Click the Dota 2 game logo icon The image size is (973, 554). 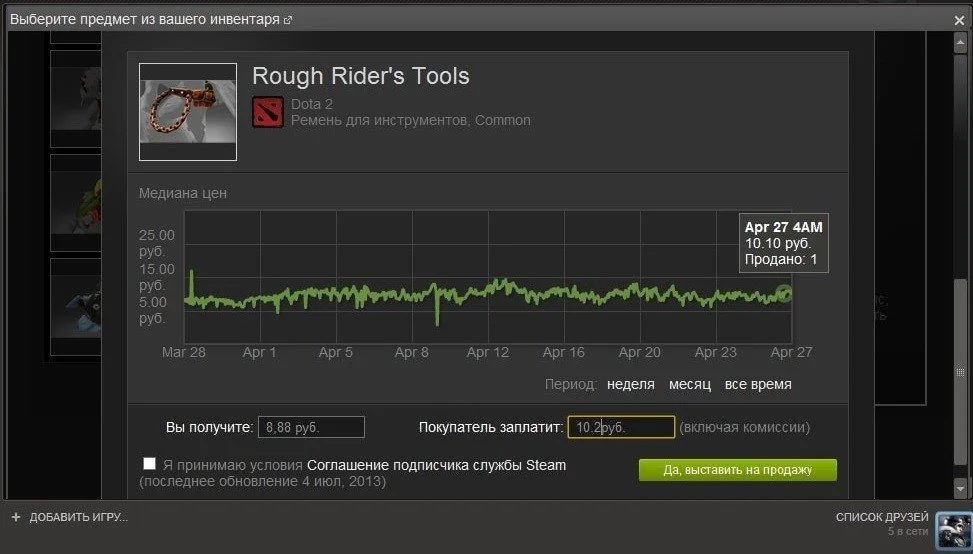click(x=268, y=112)
